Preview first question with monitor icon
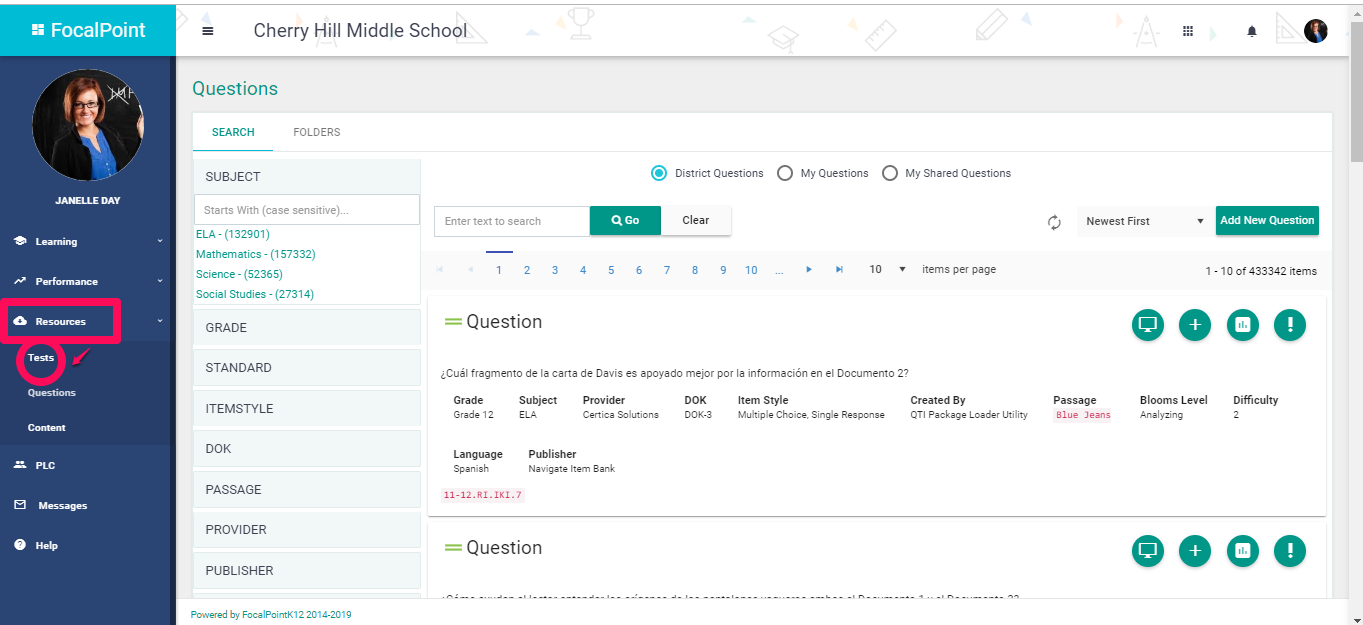The height and width of the screenshot is (625, 1363). pyautogui.click(x=1148, y=324)
